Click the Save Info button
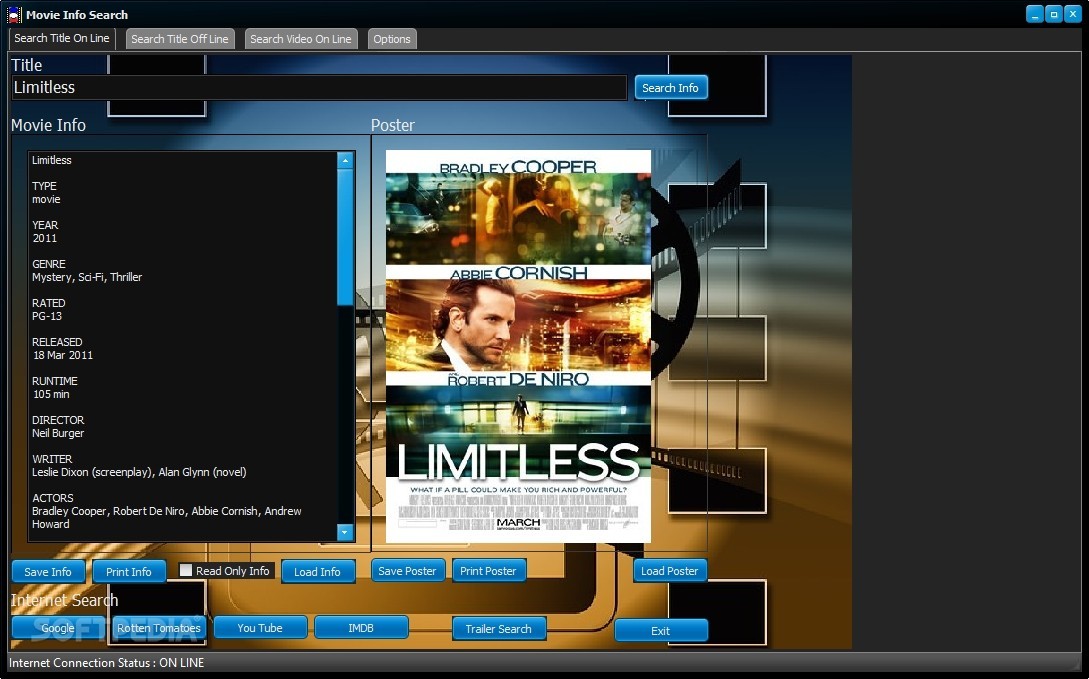The image size is (1089, 679). (x=48, y=571)
